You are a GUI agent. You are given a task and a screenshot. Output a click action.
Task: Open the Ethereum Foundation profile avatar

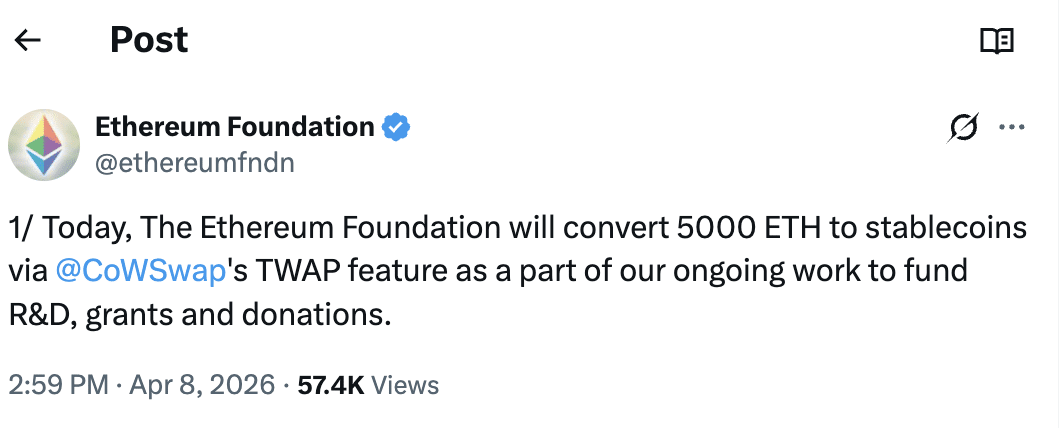pyautogui.click(x=44, y=144)
